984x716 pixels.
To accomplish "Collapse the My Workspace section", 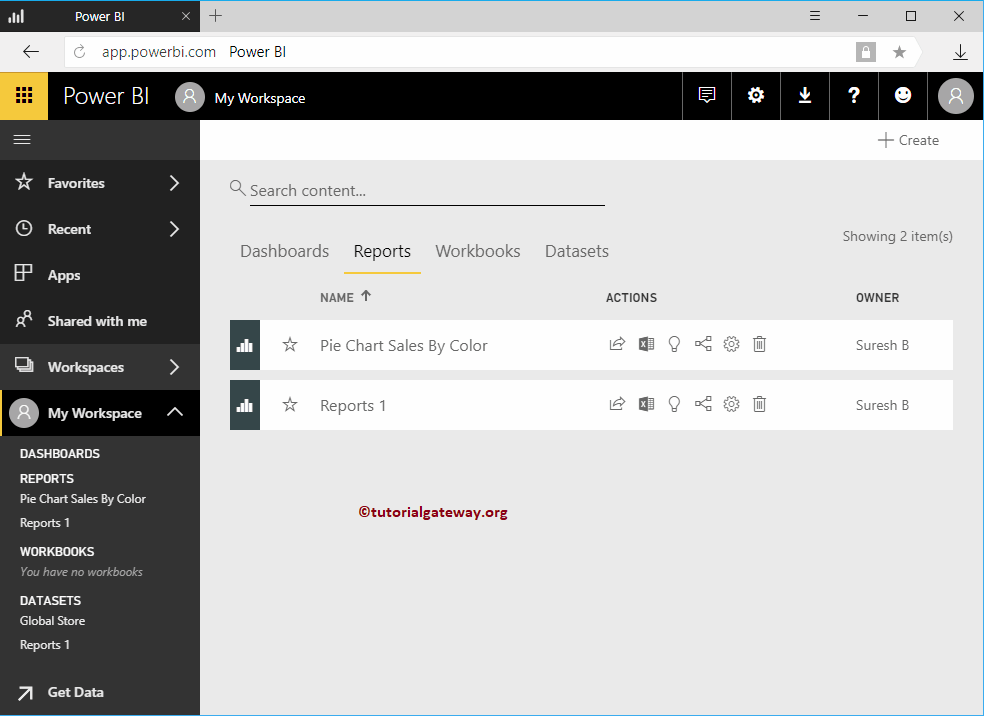I will [175, 412].
